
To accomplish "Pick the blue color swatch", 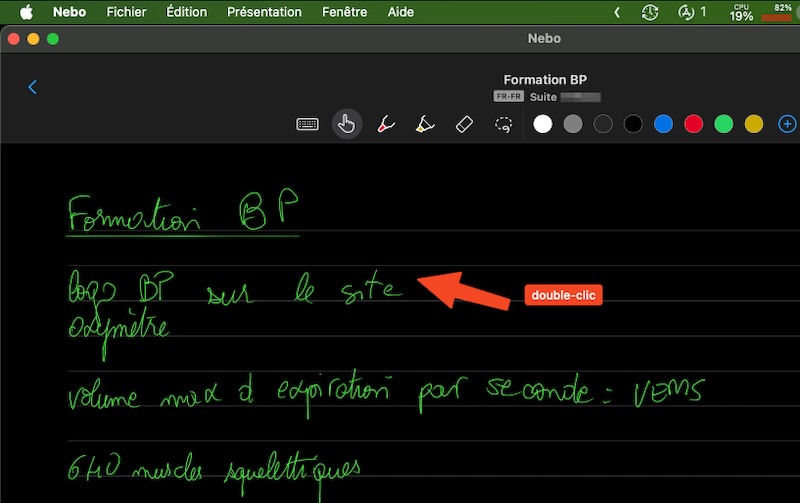I will coord(663,124).
